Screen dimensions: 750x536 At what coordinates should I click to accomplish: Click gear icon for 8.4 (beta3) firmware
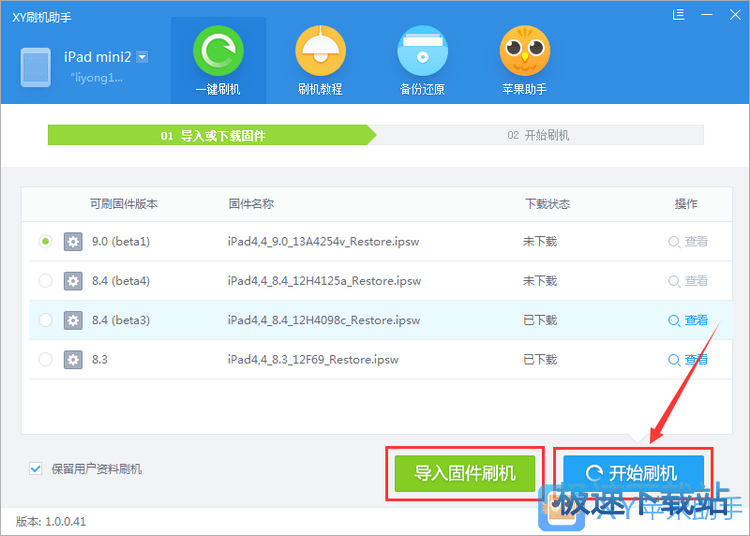click(x=73, y=320)
